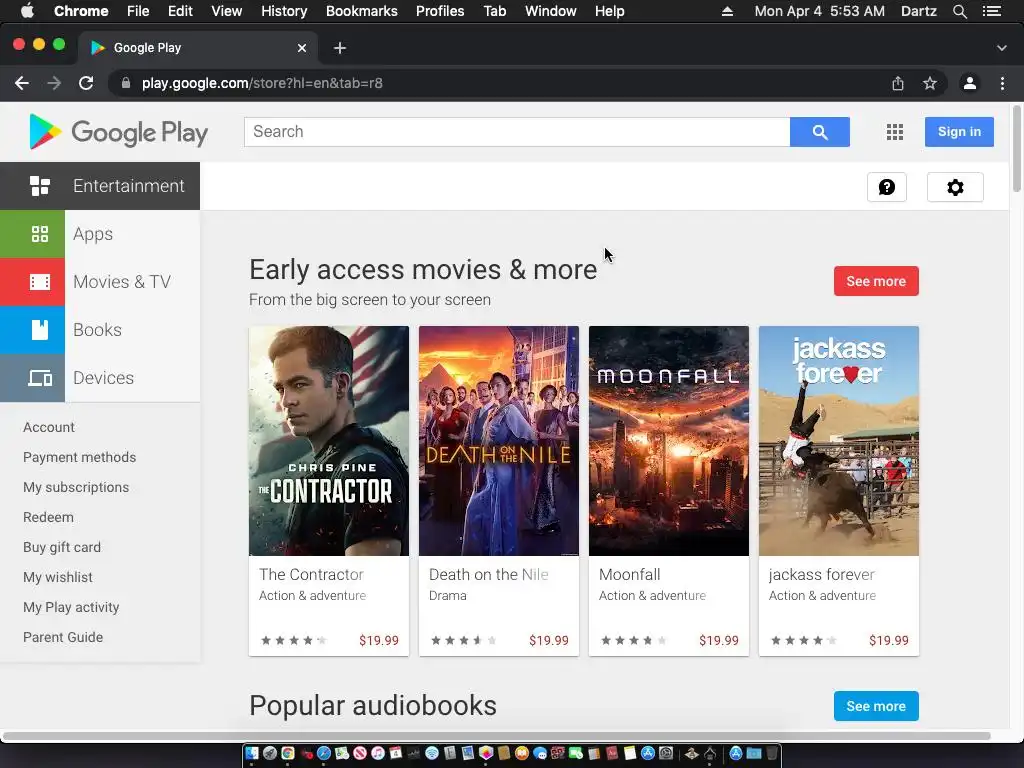Viewport: 1024px width, 768px height.
Task: Open the View menu
Action: pyautogui.click(x=227, y=11)
